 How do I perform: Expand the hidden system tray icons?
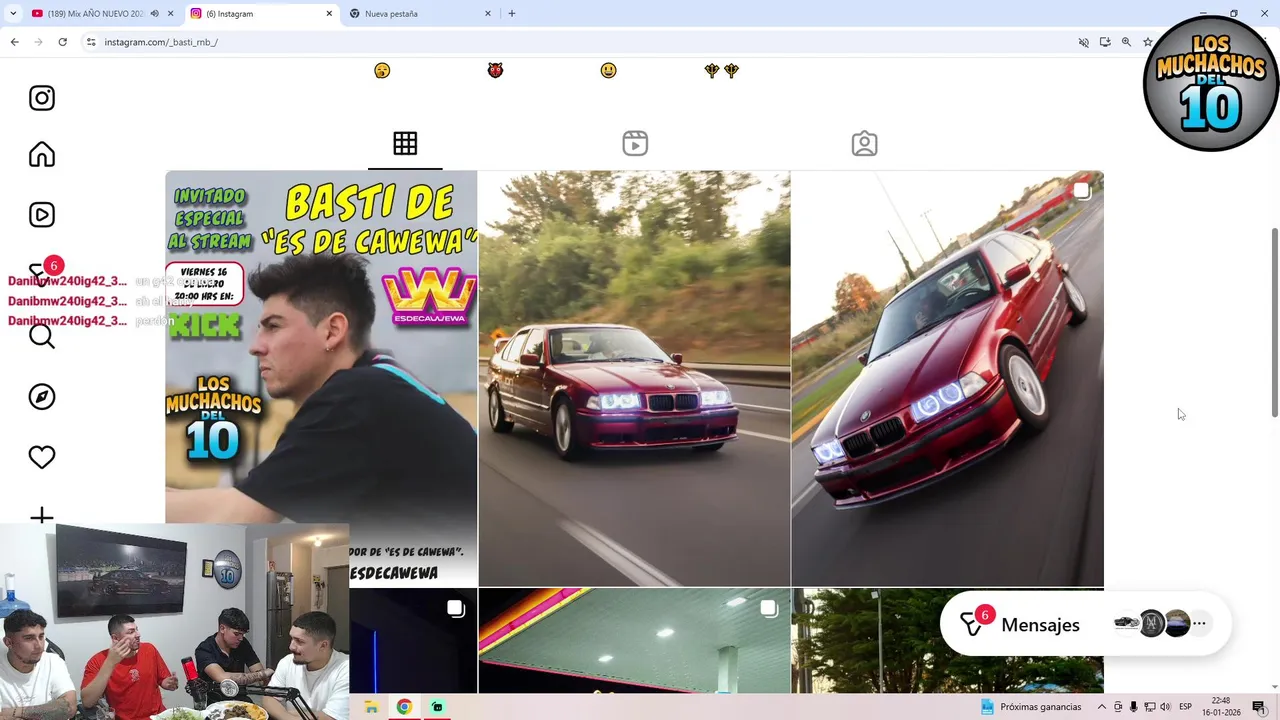coord(1102,707)
